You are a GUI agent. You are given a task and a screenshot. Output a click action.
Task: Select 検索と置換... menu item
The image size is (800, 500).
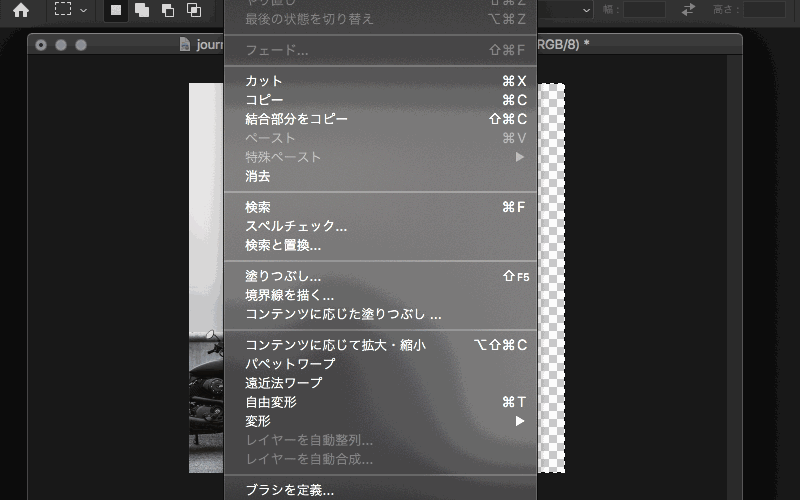click(381, 245)
